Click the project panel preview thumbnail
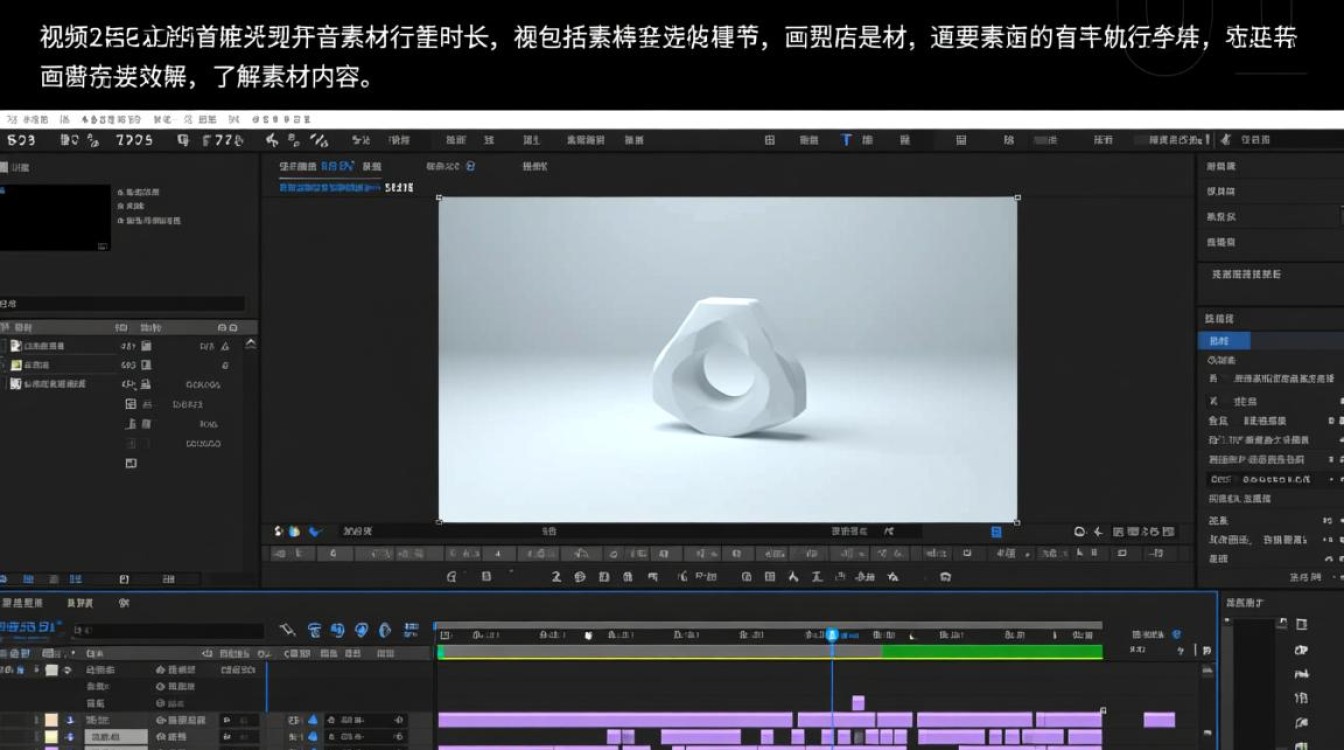 (x=55, y=217)
